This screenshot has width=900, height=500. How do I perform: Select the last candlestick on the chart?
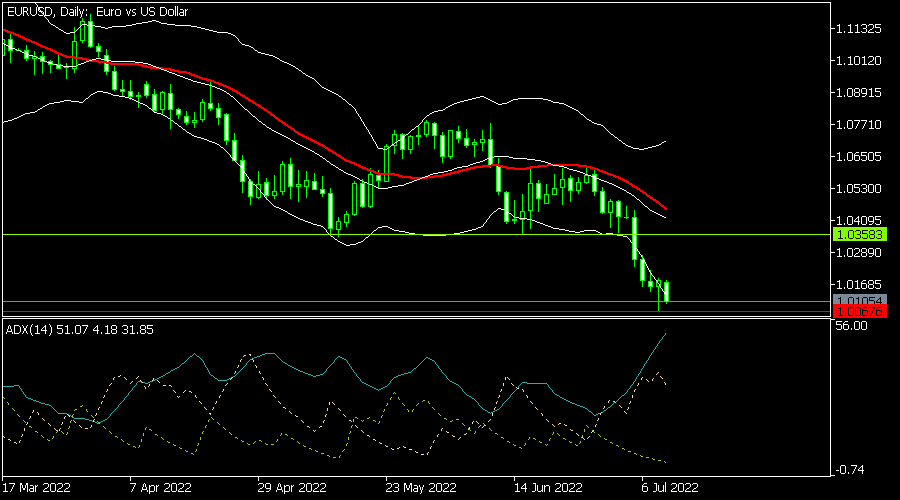tap(666, 292)
